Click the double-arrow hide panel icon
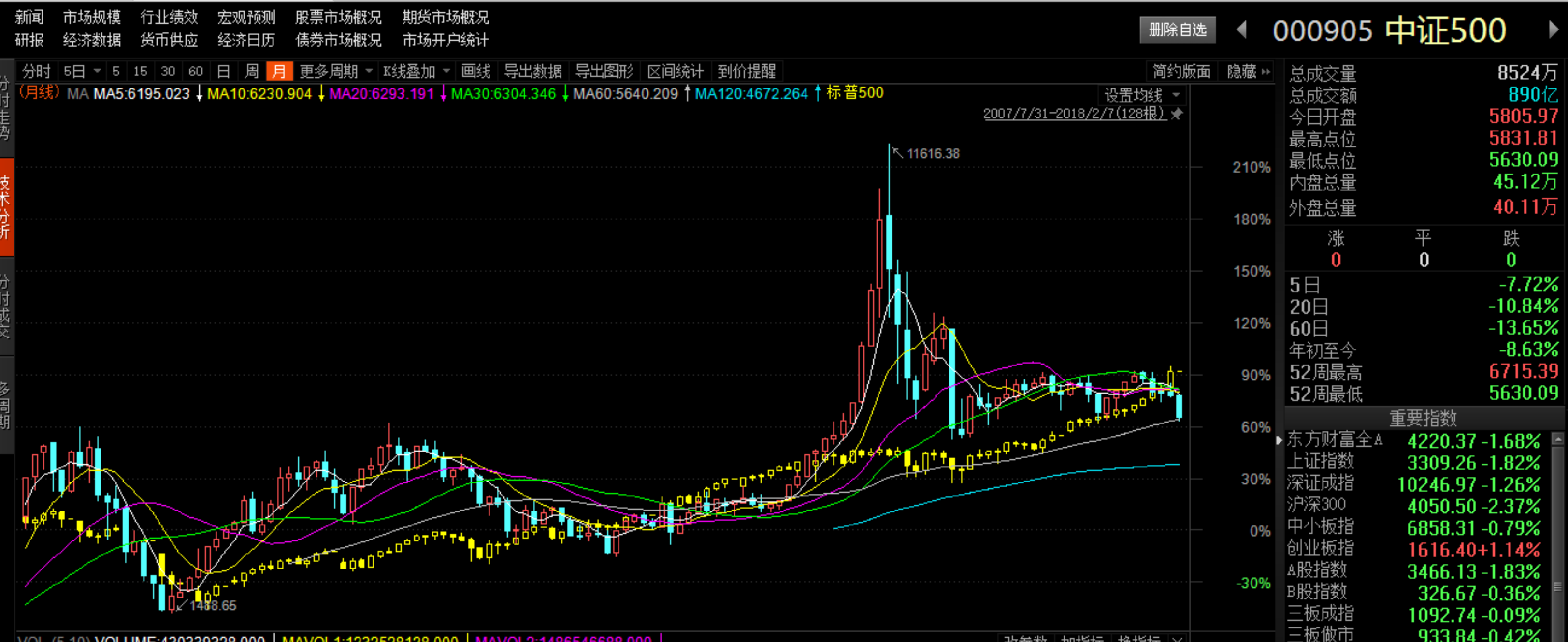This screenshot has width=1568, height=642. (x=1266, y=72)
